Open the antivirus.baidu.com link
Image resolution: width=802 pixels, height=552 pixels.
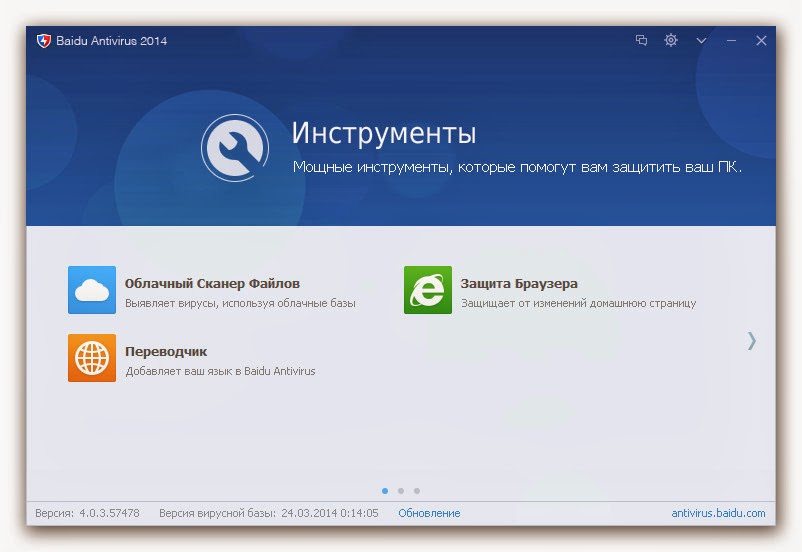718,513
